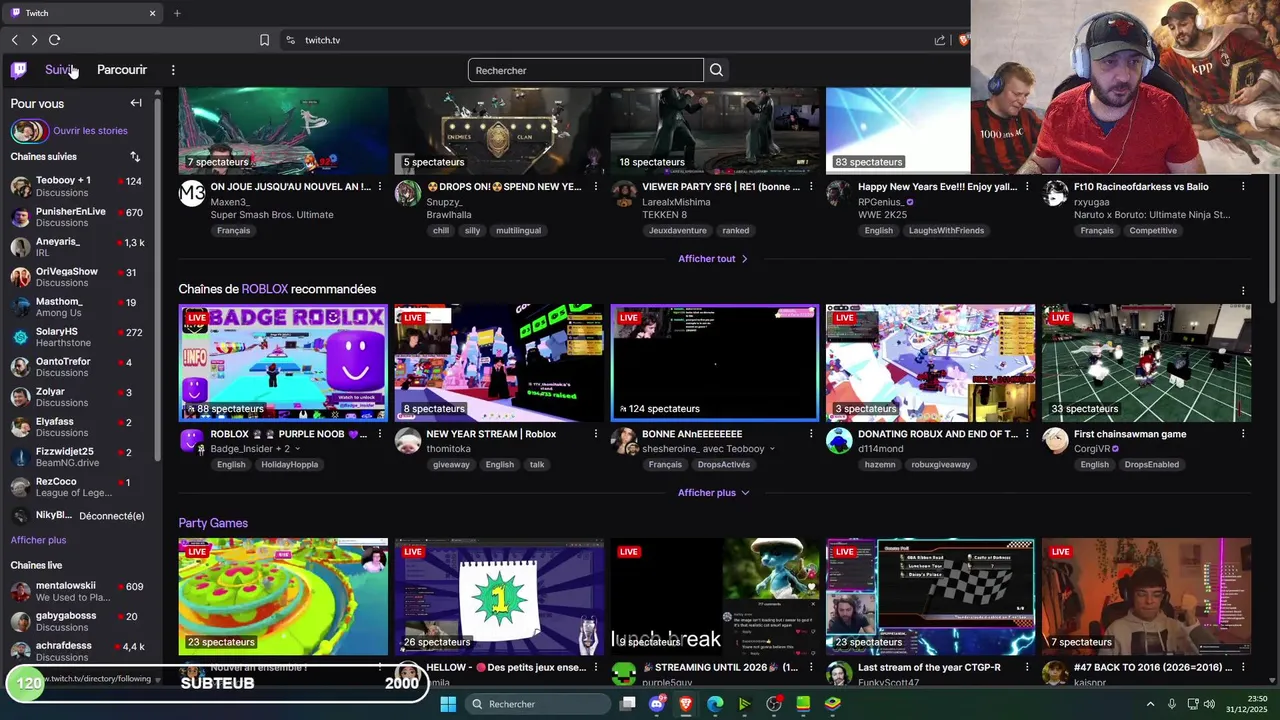Open ROBLOX recommended section options menu
This screenshot has width=1280, height=720.
pyautogui.click(x=1243, y=290)
